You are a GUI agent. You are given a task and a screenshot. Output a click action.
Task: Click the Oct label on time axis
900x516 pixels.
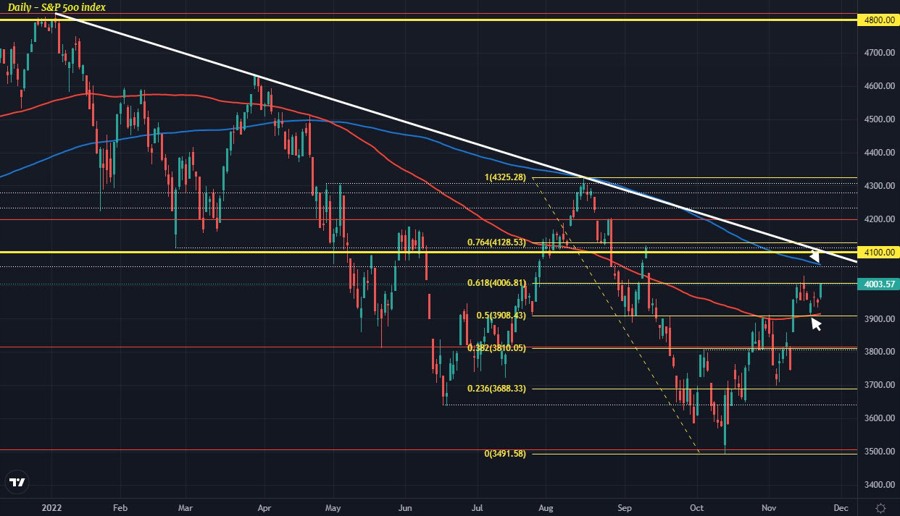point(697,508)
